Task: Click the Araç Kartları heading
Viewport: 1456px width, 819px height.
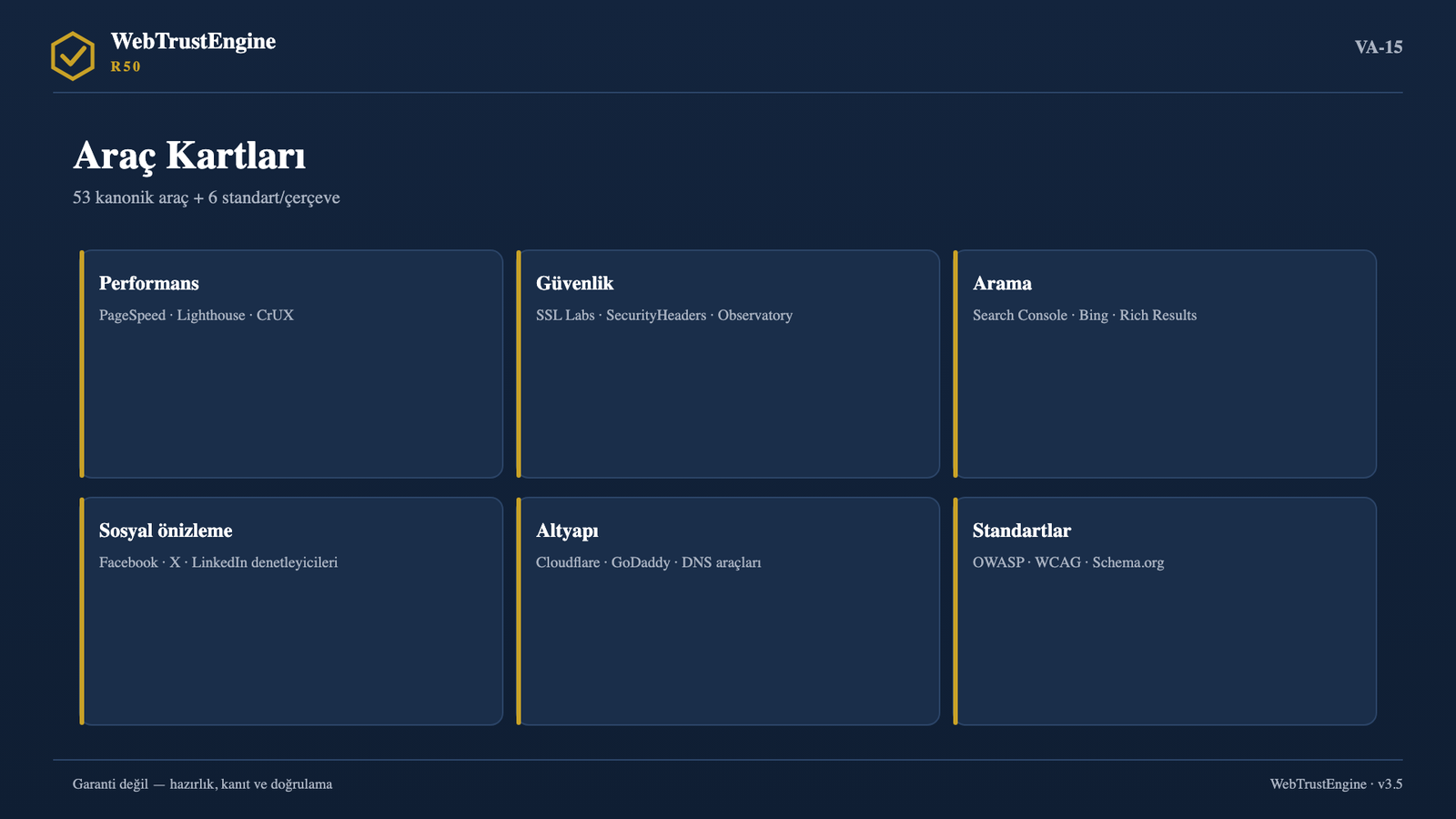Action: [189, 156]
